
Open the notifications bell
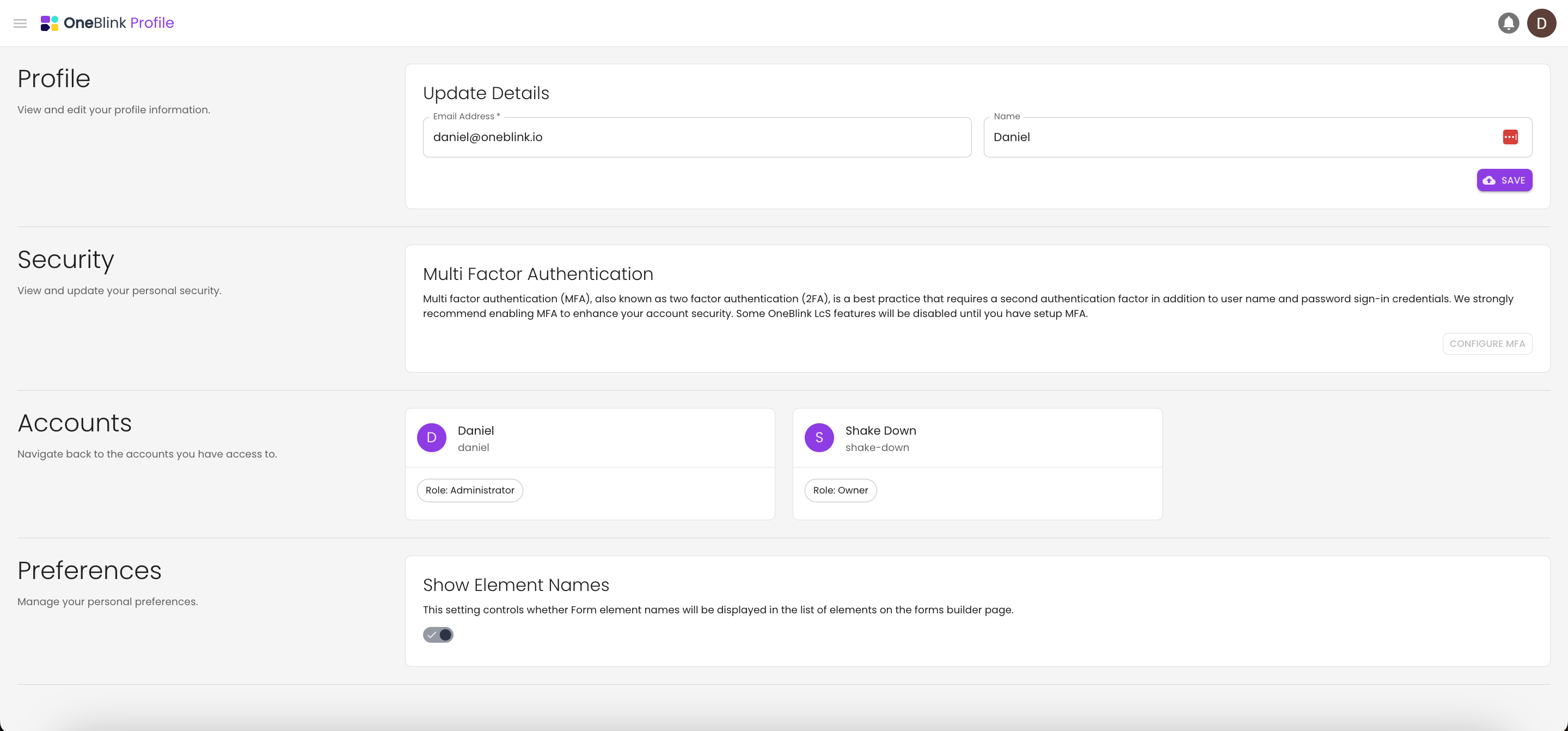coord(1508,23)
